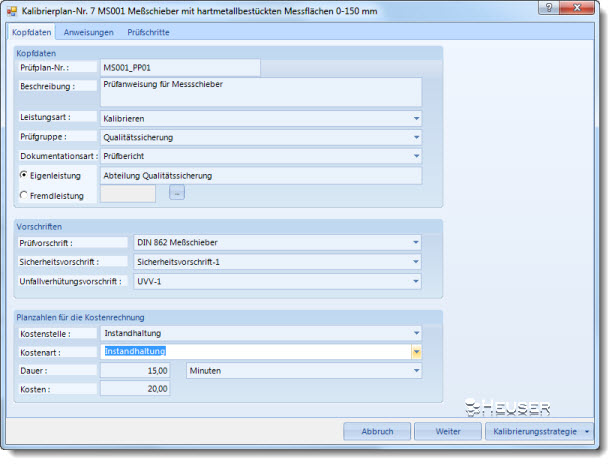Switch to the Anweisungen tab
The height and width of the screenshot is (465, 615).
(x=88, y=32)
